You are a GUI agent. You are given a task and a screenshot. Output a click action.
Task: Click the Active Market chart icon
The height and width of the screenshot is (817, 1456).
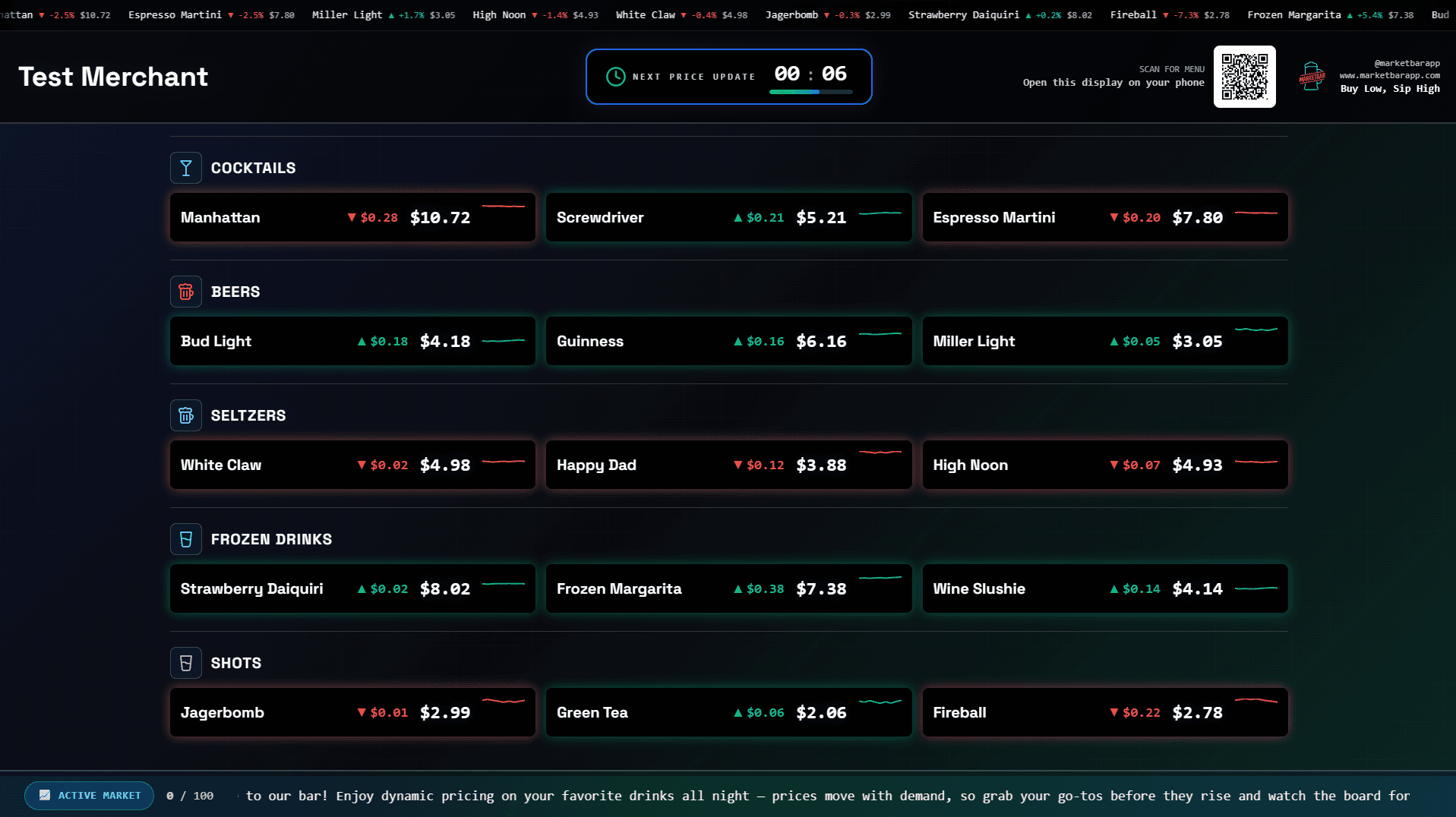pos(45,795)
